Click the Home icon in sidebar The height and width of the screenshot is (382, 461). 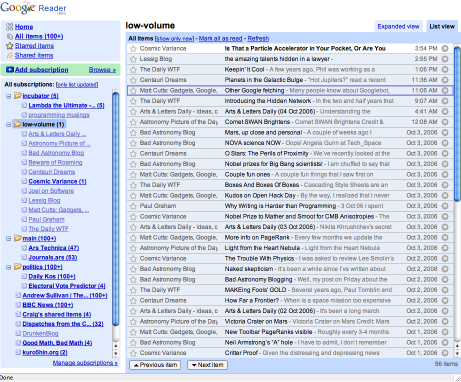[10, 27]
